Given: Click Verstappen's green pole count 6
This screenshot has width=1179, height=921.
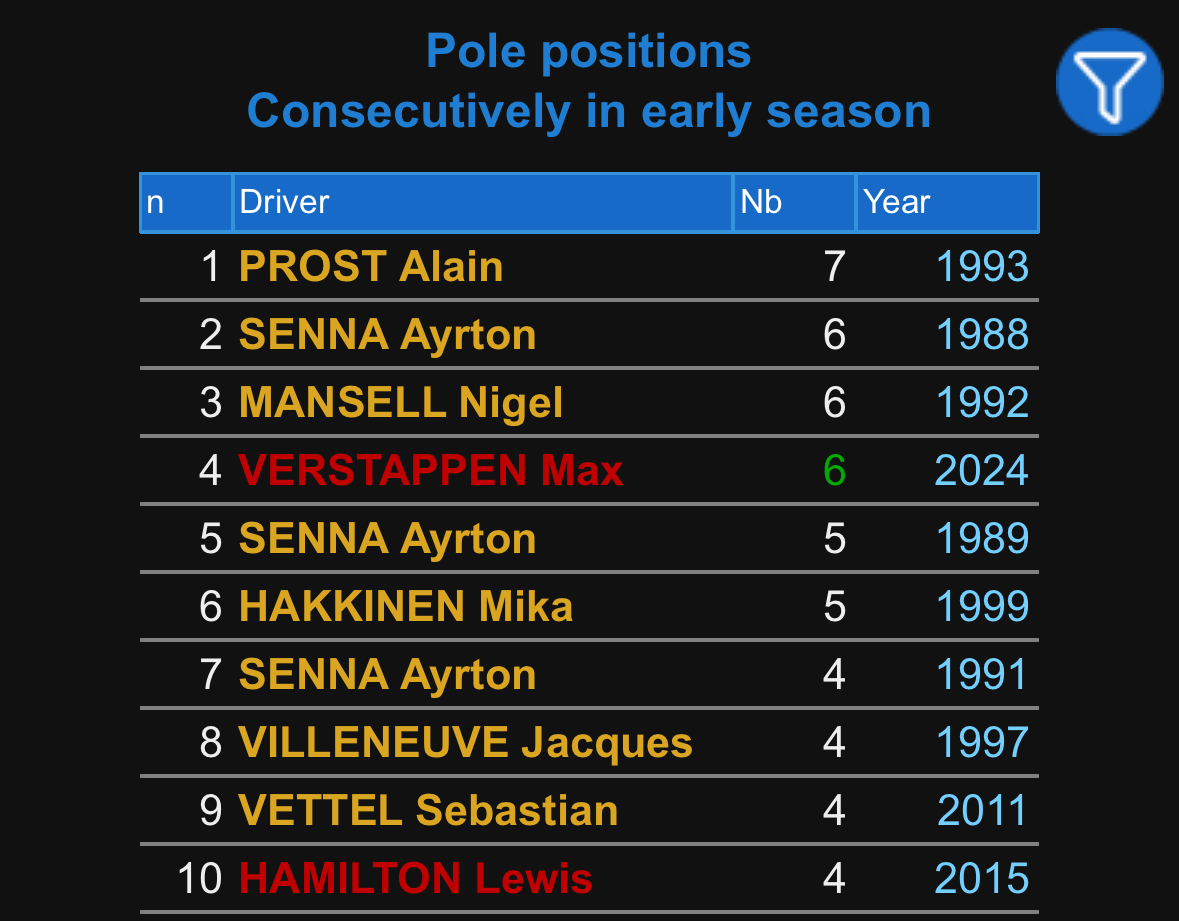Looking at the screenshot, I should [x=835, y=471].
